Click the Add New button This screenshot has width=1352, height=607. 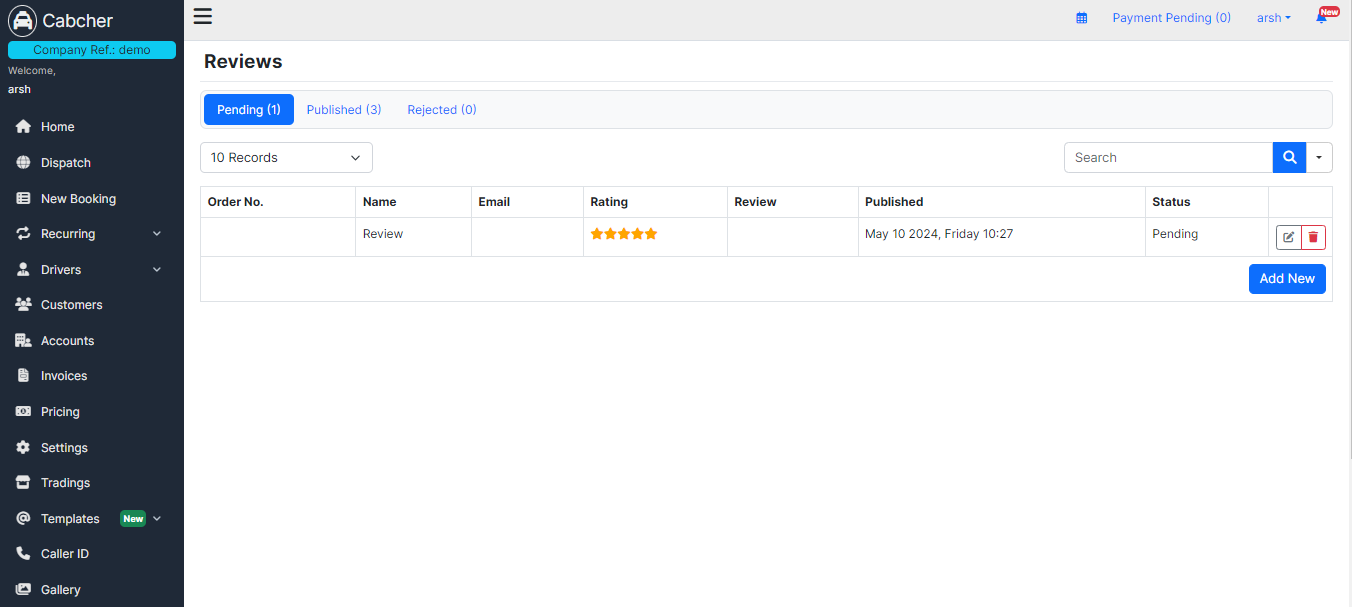[1286, 279]
